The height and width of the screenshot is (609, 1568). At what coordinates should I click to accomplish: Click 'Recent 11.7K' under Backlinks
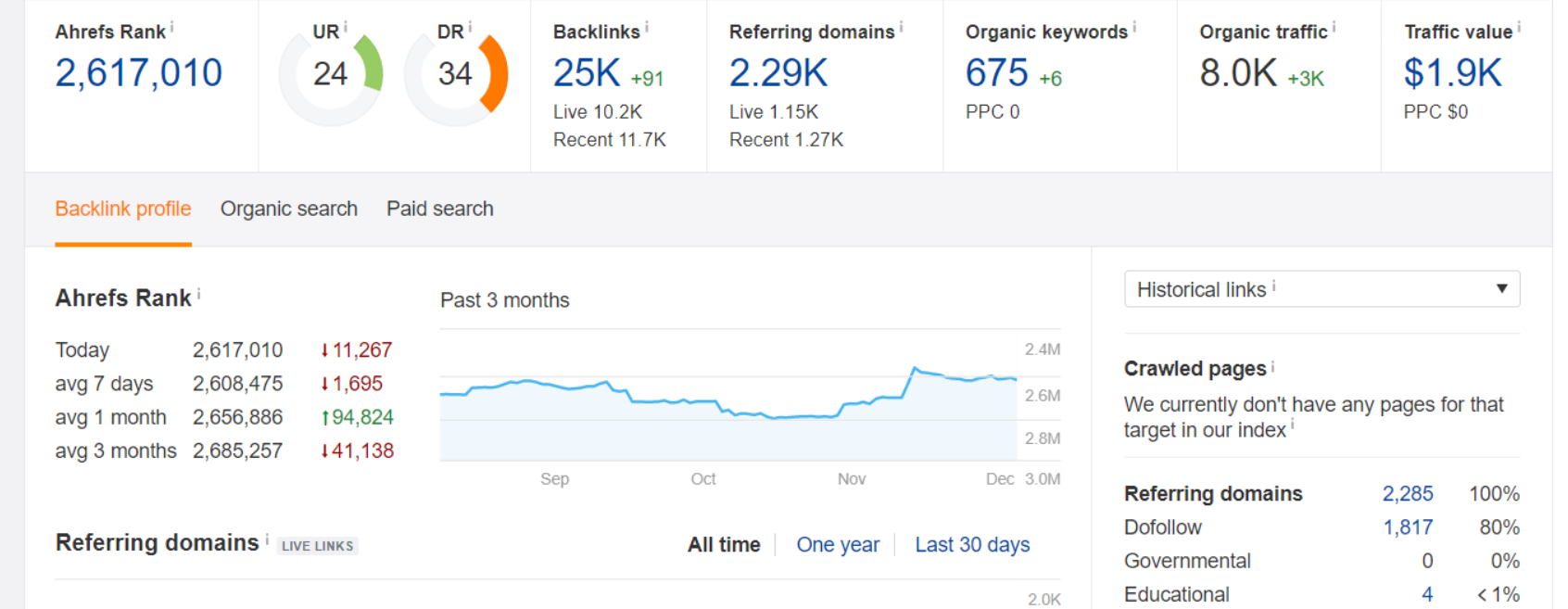pyautogui.click(x=610, y=140)
